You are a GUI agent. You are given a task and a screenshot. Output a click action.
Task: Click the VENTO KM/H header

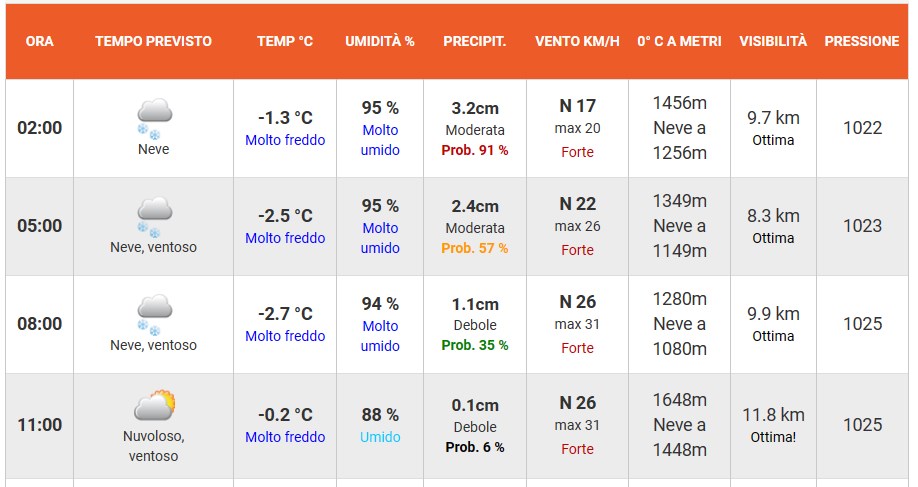577,41
